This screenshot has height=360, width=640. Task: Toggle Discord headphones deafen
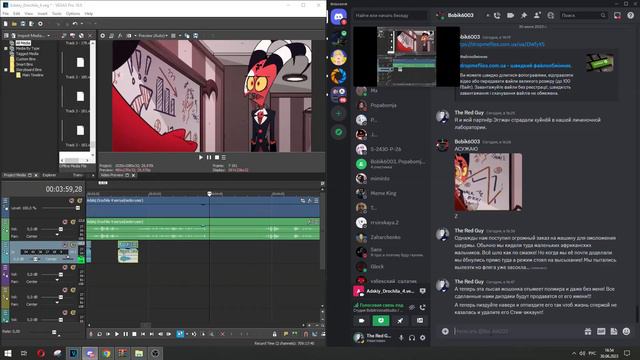click(412, 338)
